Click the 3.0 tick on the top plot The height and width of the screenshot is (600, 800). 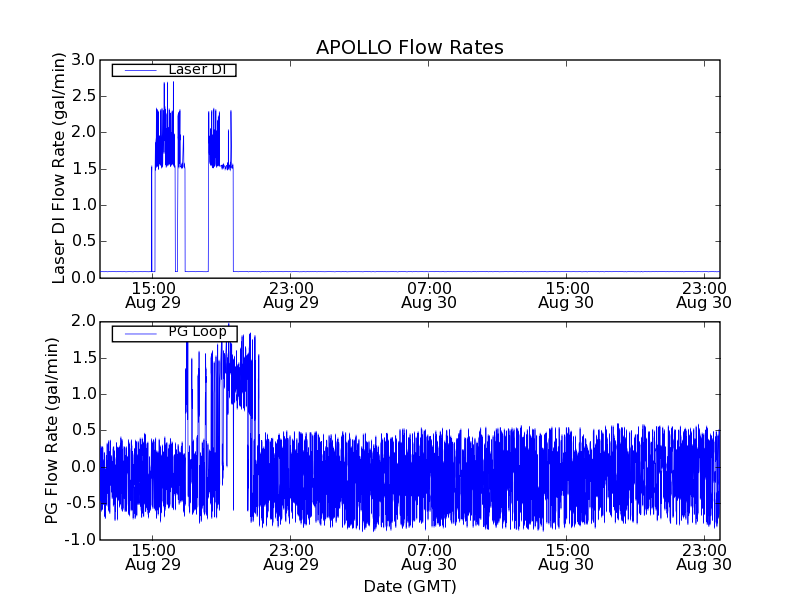[83, 60]
